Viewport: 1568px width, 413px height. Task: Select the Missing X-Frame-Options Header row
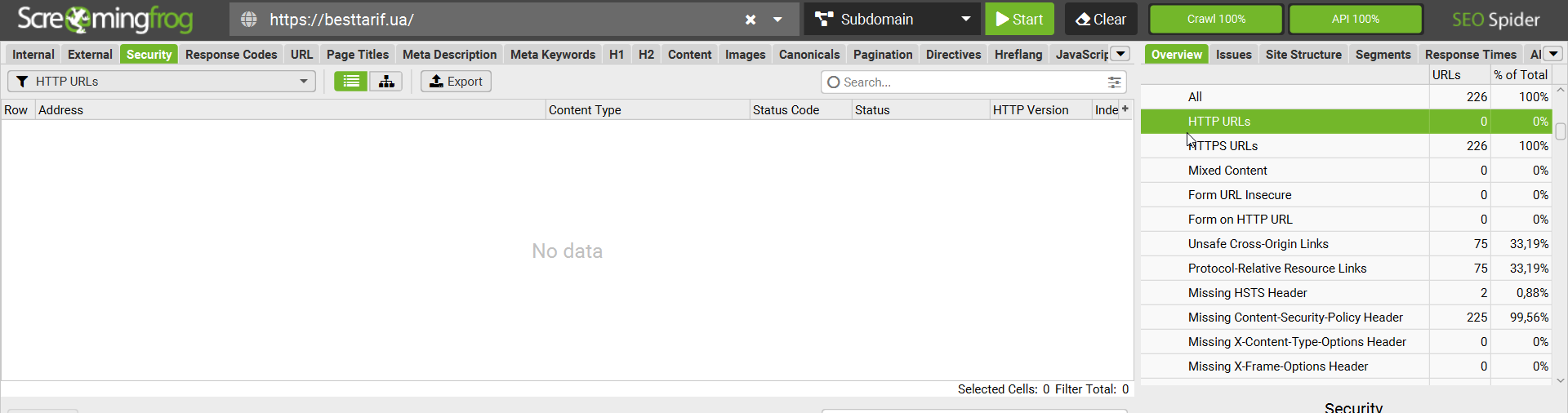(1346, 366)
